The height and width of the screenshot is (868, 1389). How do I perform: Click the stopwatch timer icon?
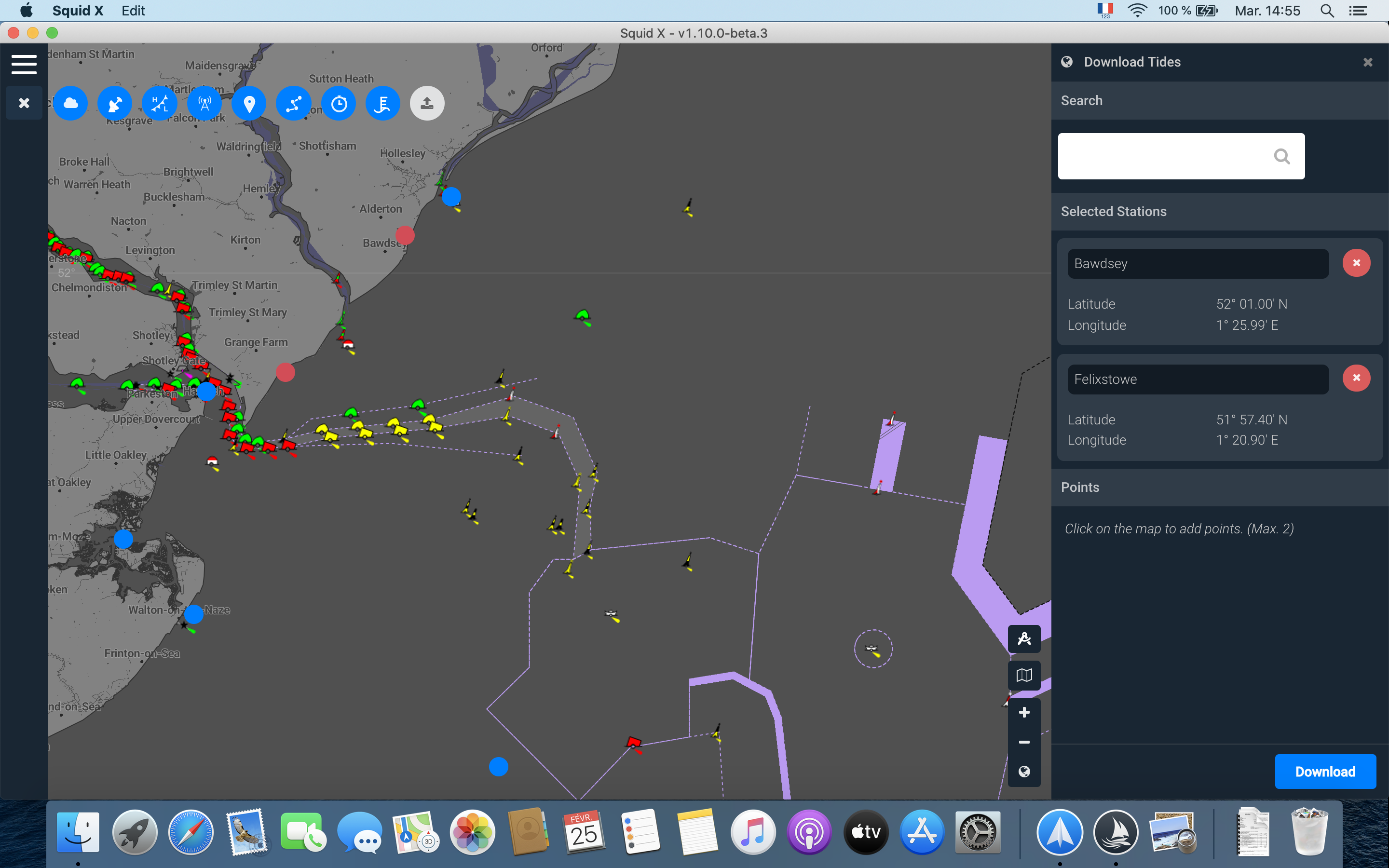(339, 103)
